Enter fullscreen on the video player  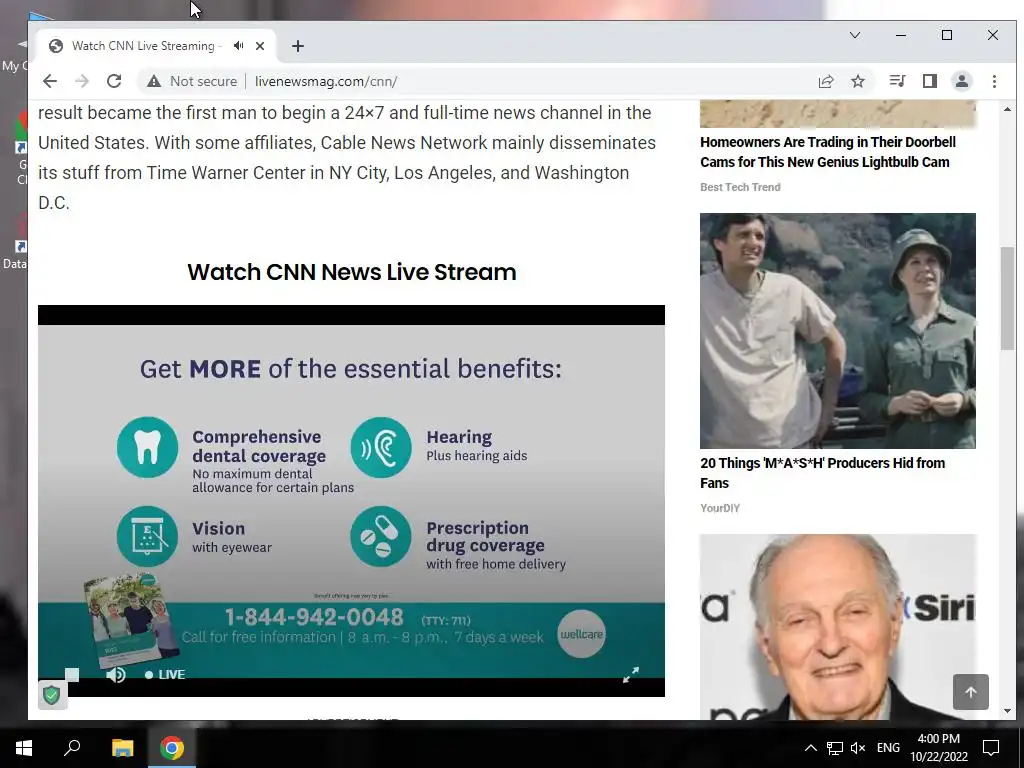tap(631, 675)
